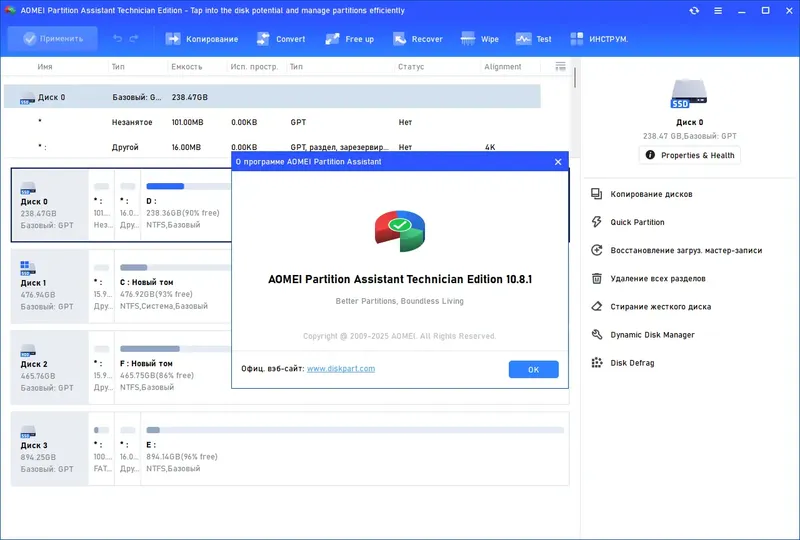Click the Disk Defrag icon
The height and width of the screenshot is (540, 800).
click(596, 362)
